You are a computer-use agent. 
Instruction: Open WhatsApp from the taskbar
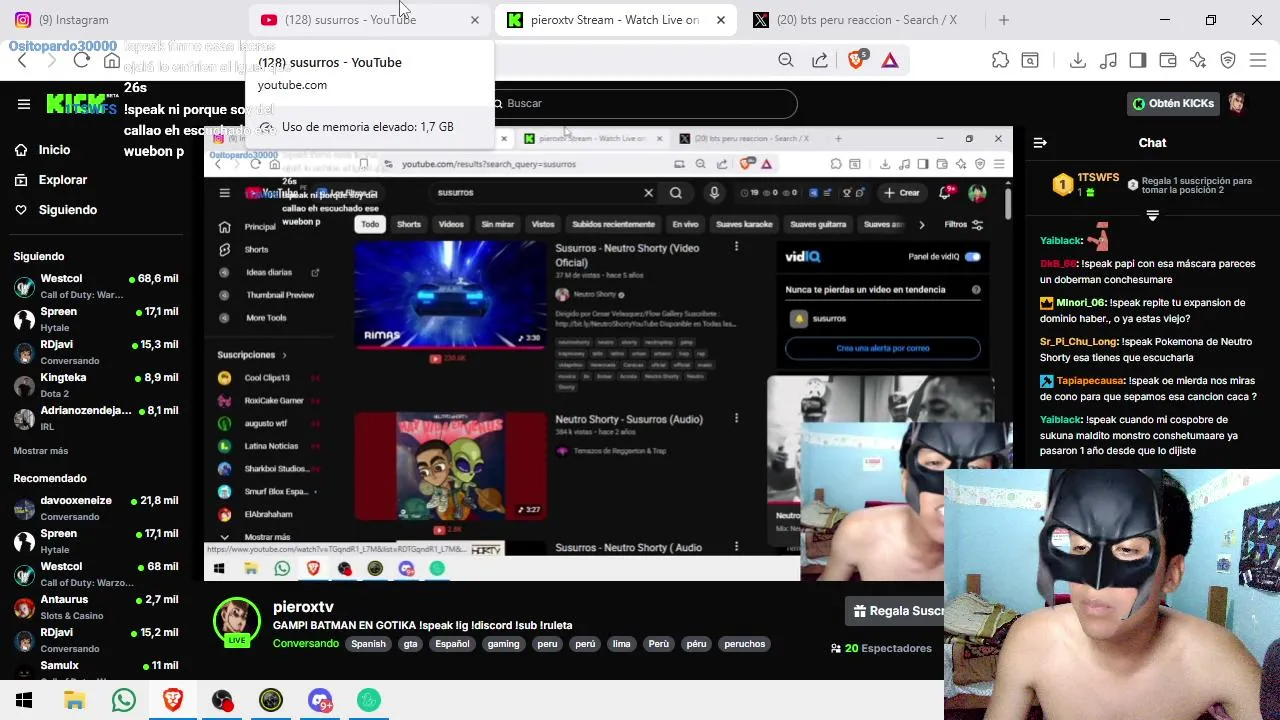[x=124, y=700]
